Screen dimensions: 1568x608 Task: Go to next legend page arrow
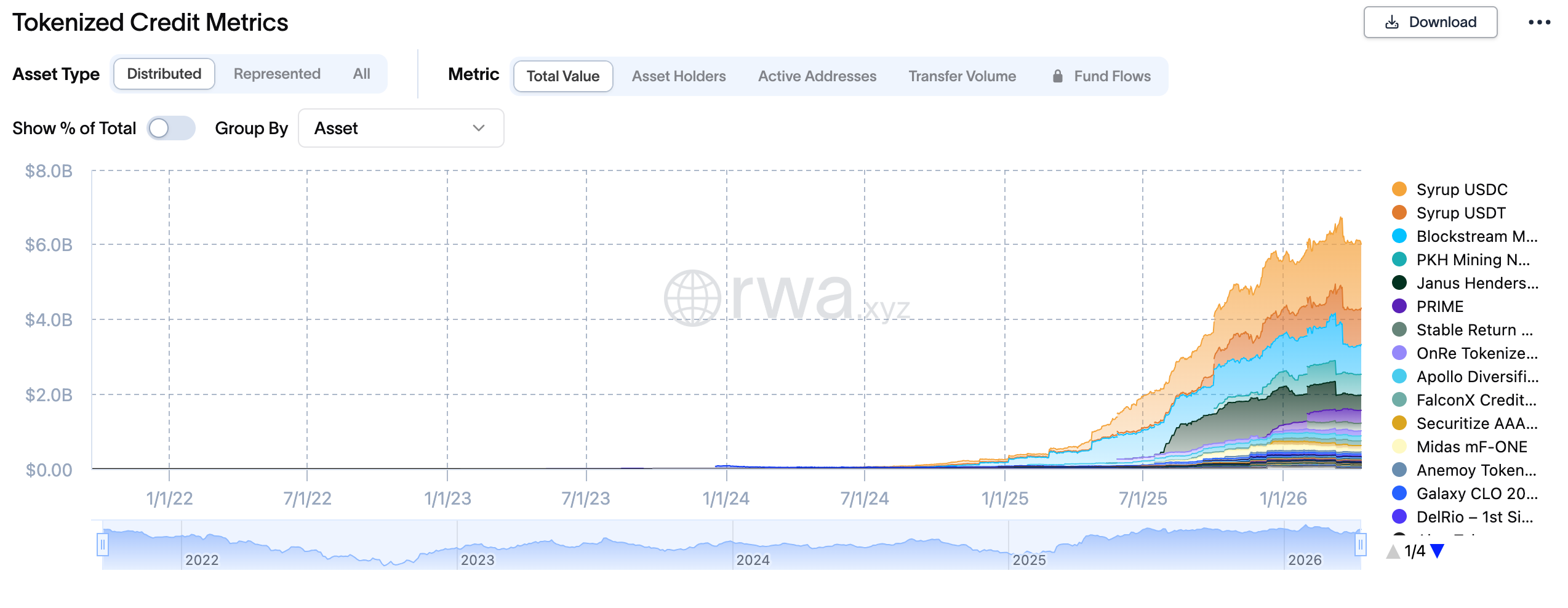(1437, 551)
